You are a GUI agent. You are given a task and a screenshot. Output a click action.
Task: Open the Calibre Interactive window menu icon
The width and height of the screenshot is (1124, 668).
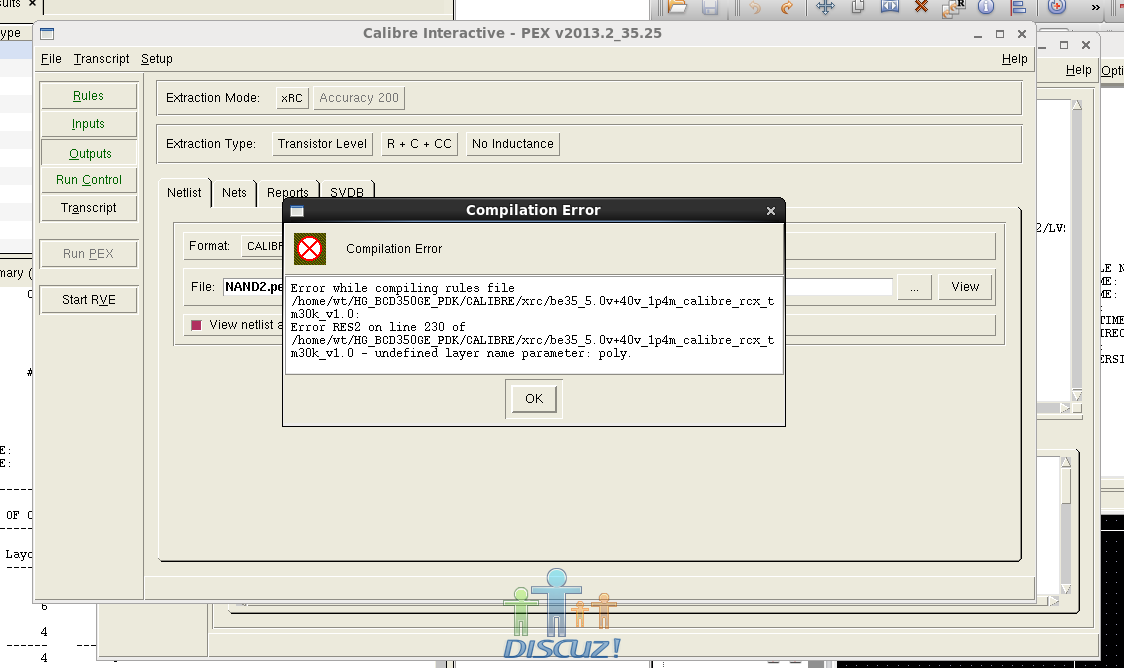[x=47, y=34]
